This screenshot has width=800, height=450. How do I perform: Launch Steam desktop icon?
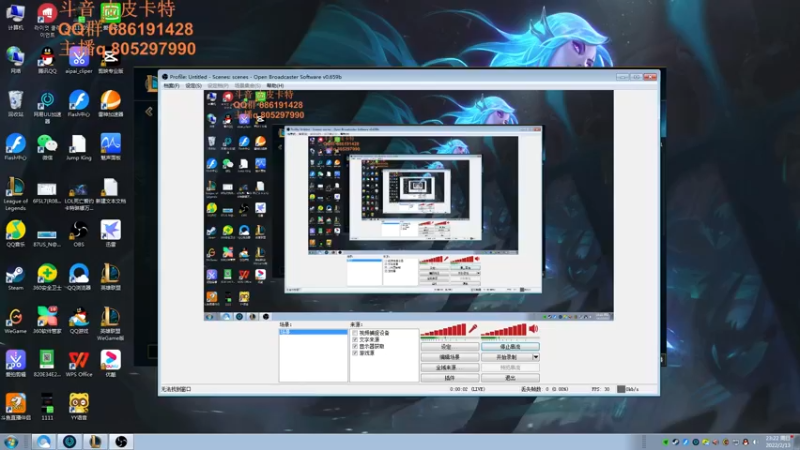[x=15, y=277]
